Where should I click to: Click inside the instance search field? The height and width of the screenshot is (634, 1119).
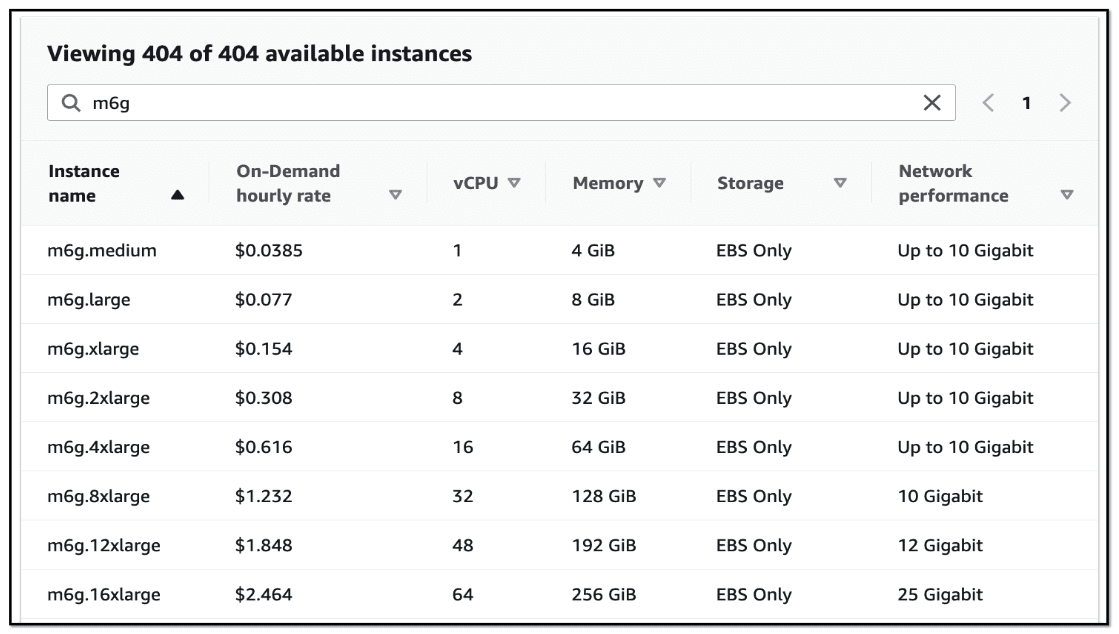pyautogui.click(x=501, y=103)
